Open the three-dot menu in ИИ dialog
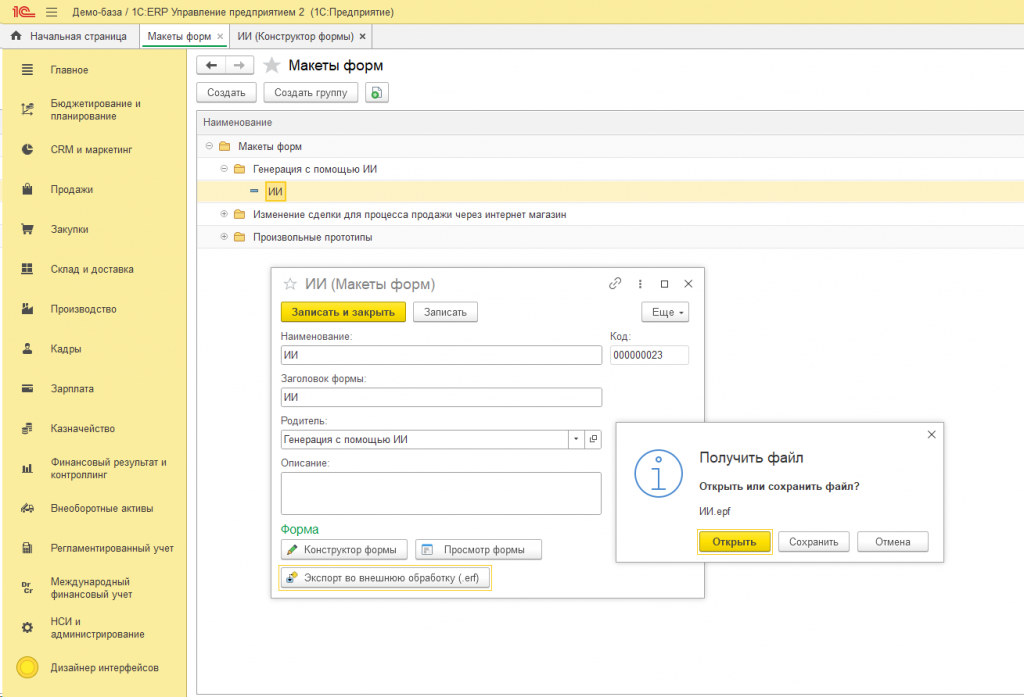The height and width of the screenshot is (697, 1024). (x=640, y=284)
